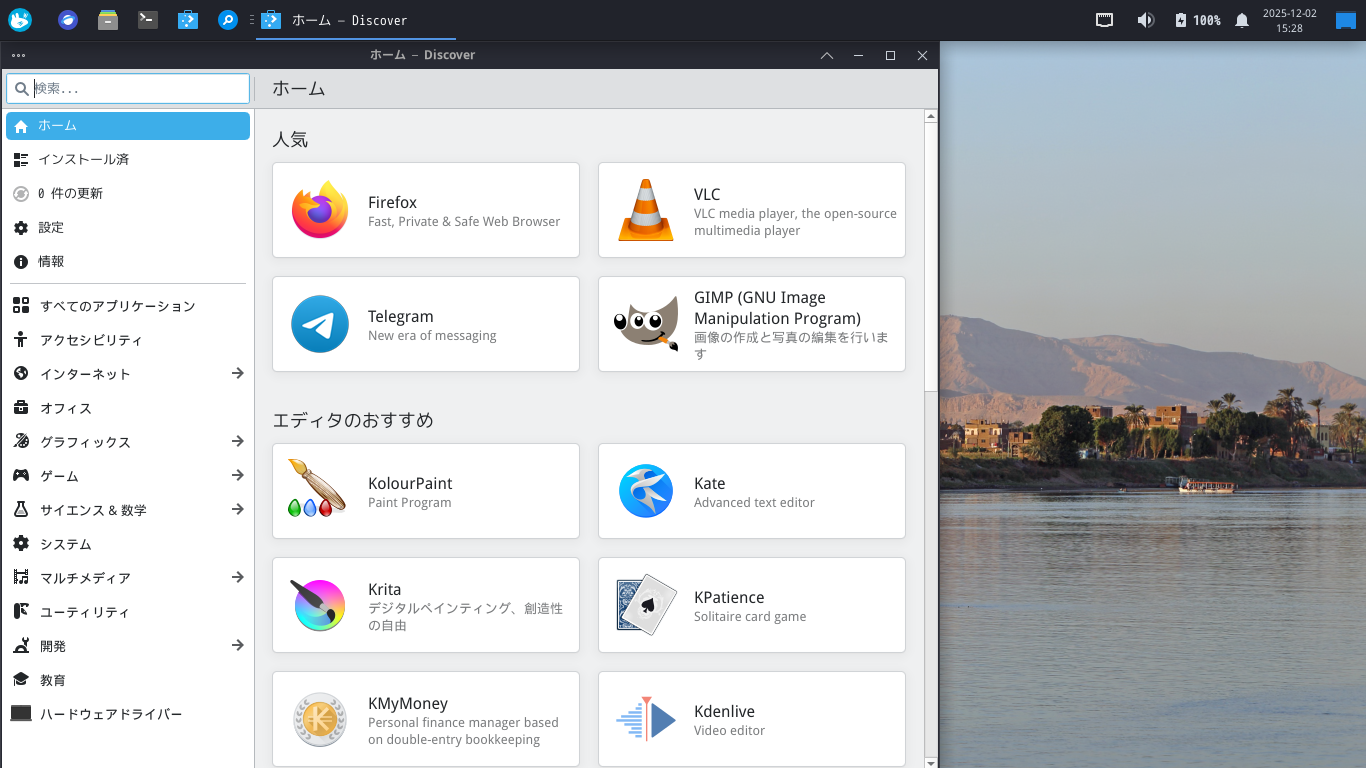Open the overflow menu with three dots
1366x768 pixels.
[17, 55]
